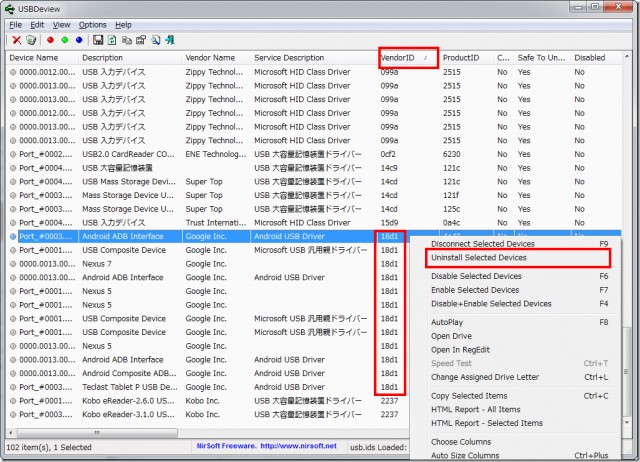Click the recycle bin uninstall toolbar icon
This screenshot has height=462, width=640.
click(31, 40)
